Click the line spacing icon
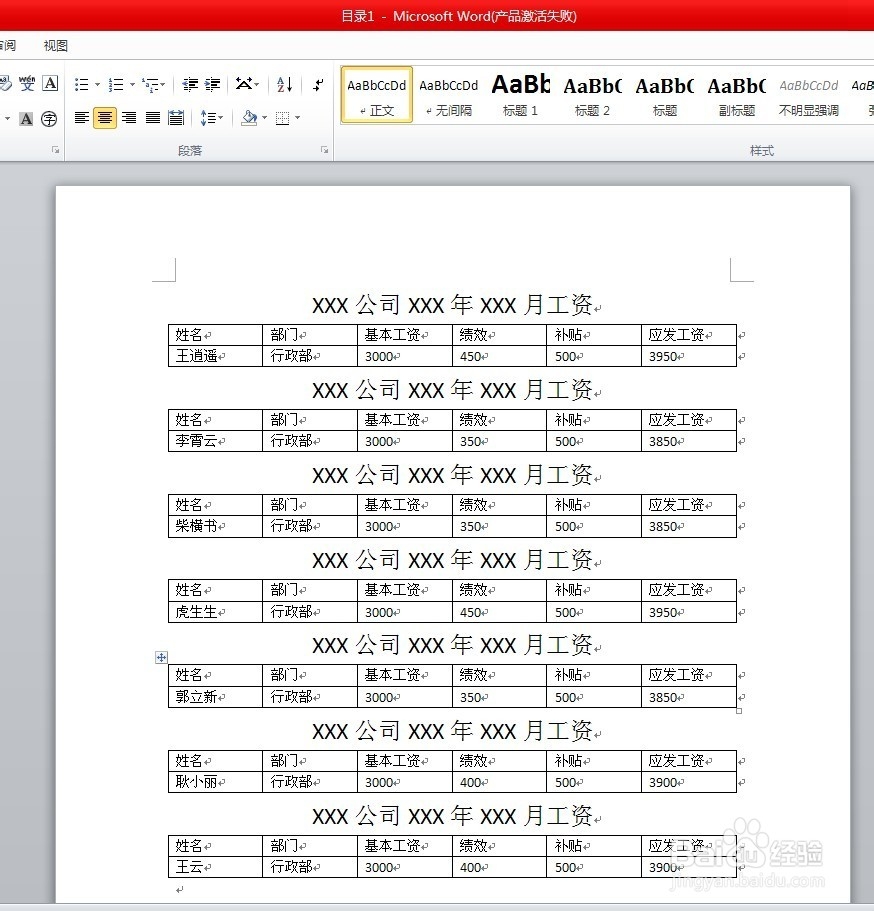 click(x=208, y=118)
